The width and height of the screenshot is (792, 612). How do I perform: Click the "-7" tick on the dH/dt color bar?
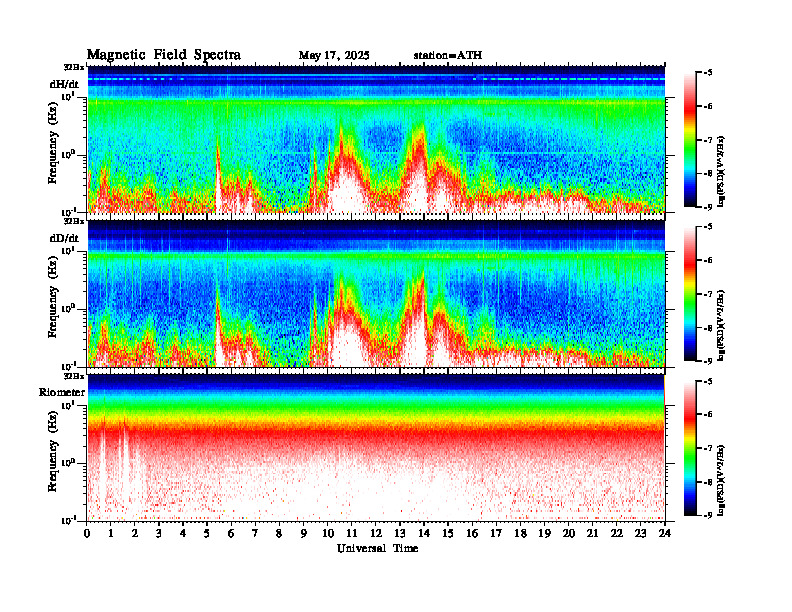708,139
